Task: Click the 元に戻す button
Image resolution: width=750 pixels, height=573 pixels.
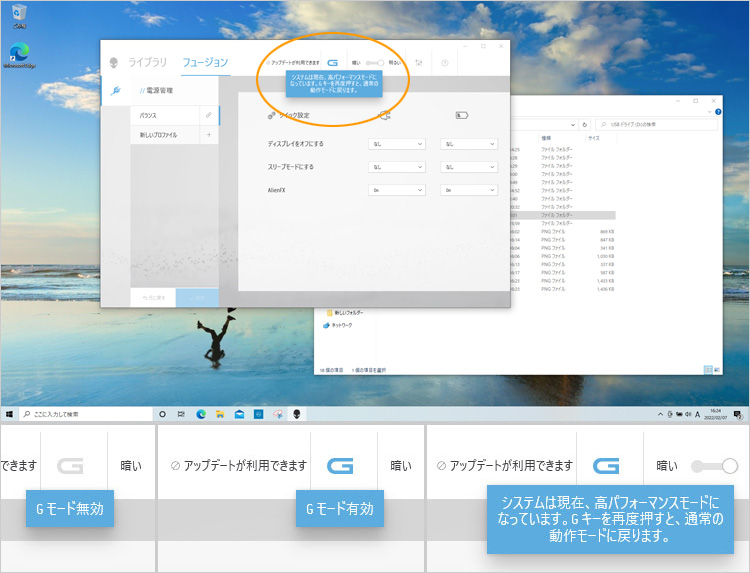Action: point(153,298)
